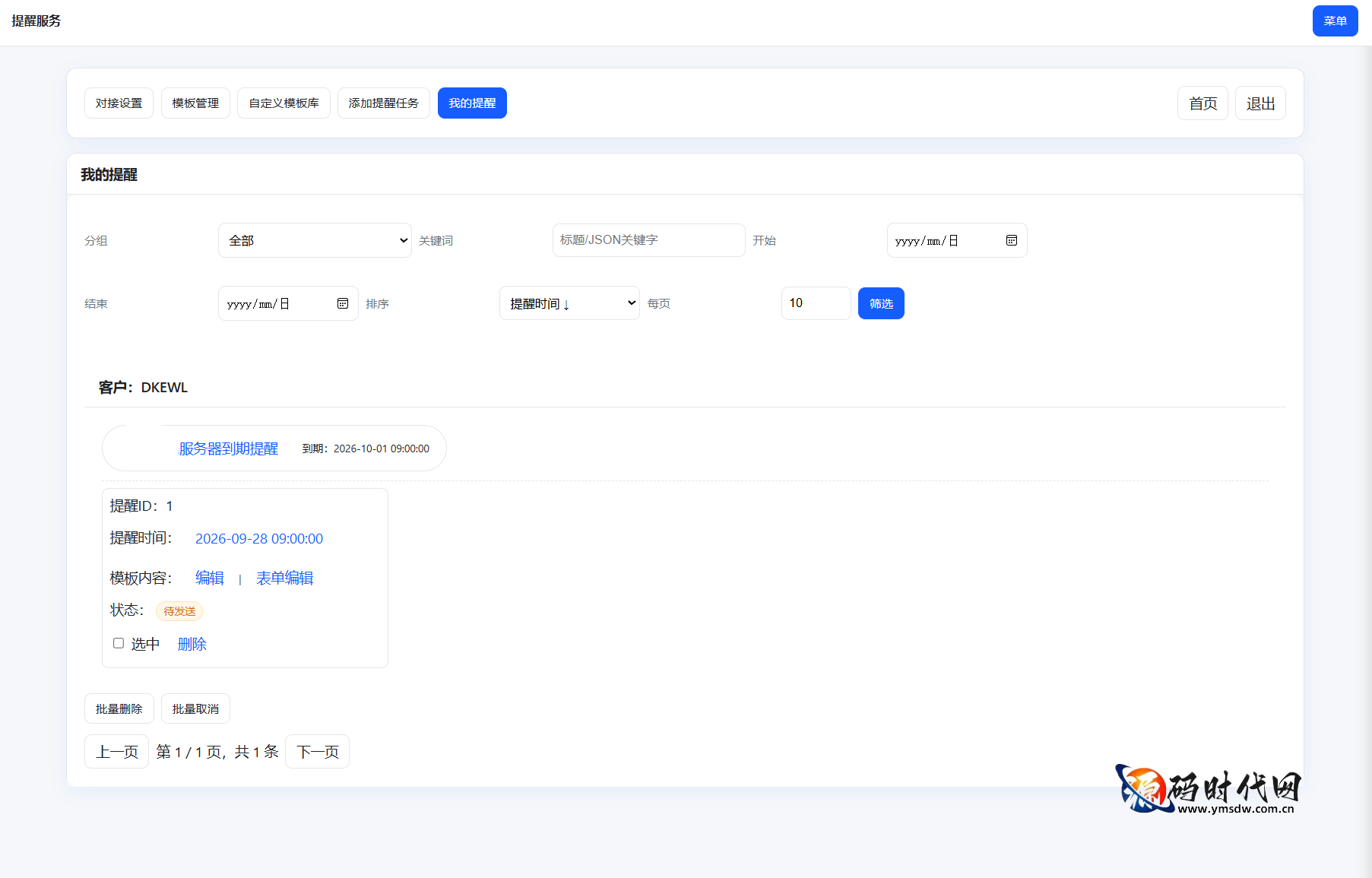Click the 表单编辑 link
This screenshot has height=878, width=1372.
(x=284, y=578)
